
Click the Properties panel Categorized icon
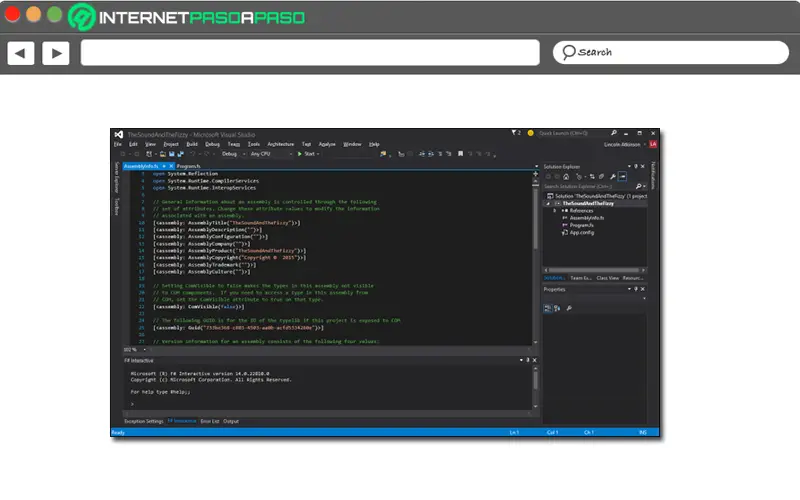click(x=547, y=308)
